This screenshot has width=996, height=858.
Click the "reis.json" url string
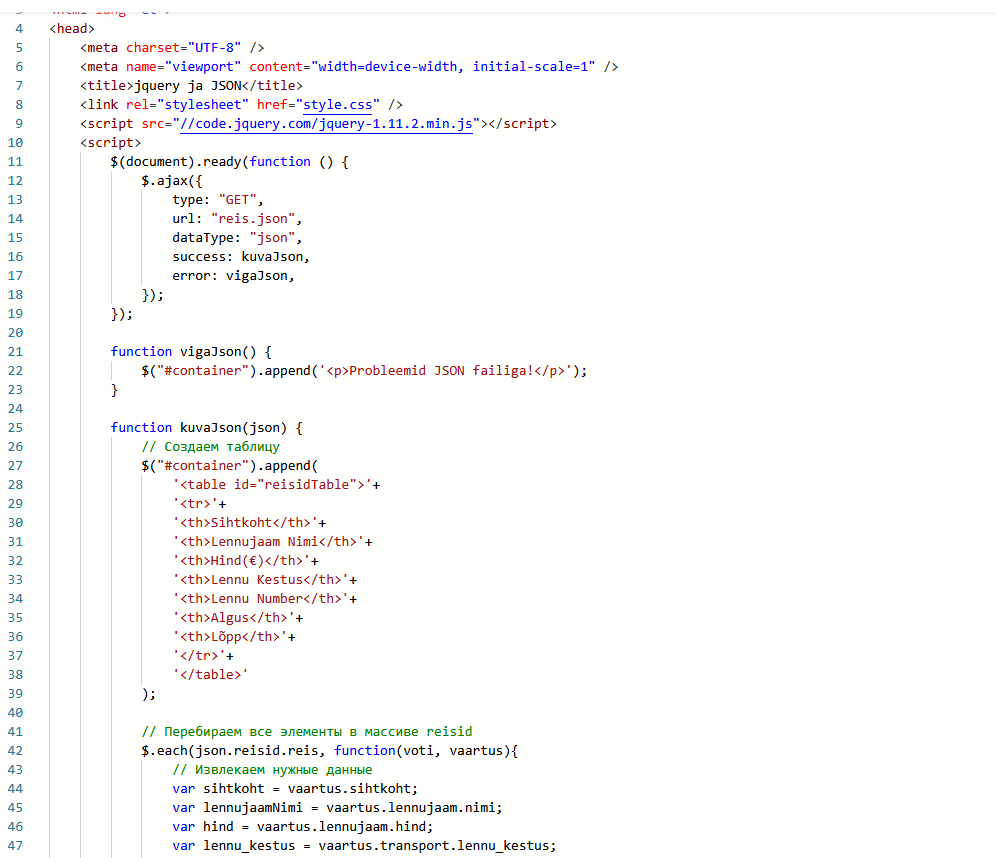tap(255, 219)
